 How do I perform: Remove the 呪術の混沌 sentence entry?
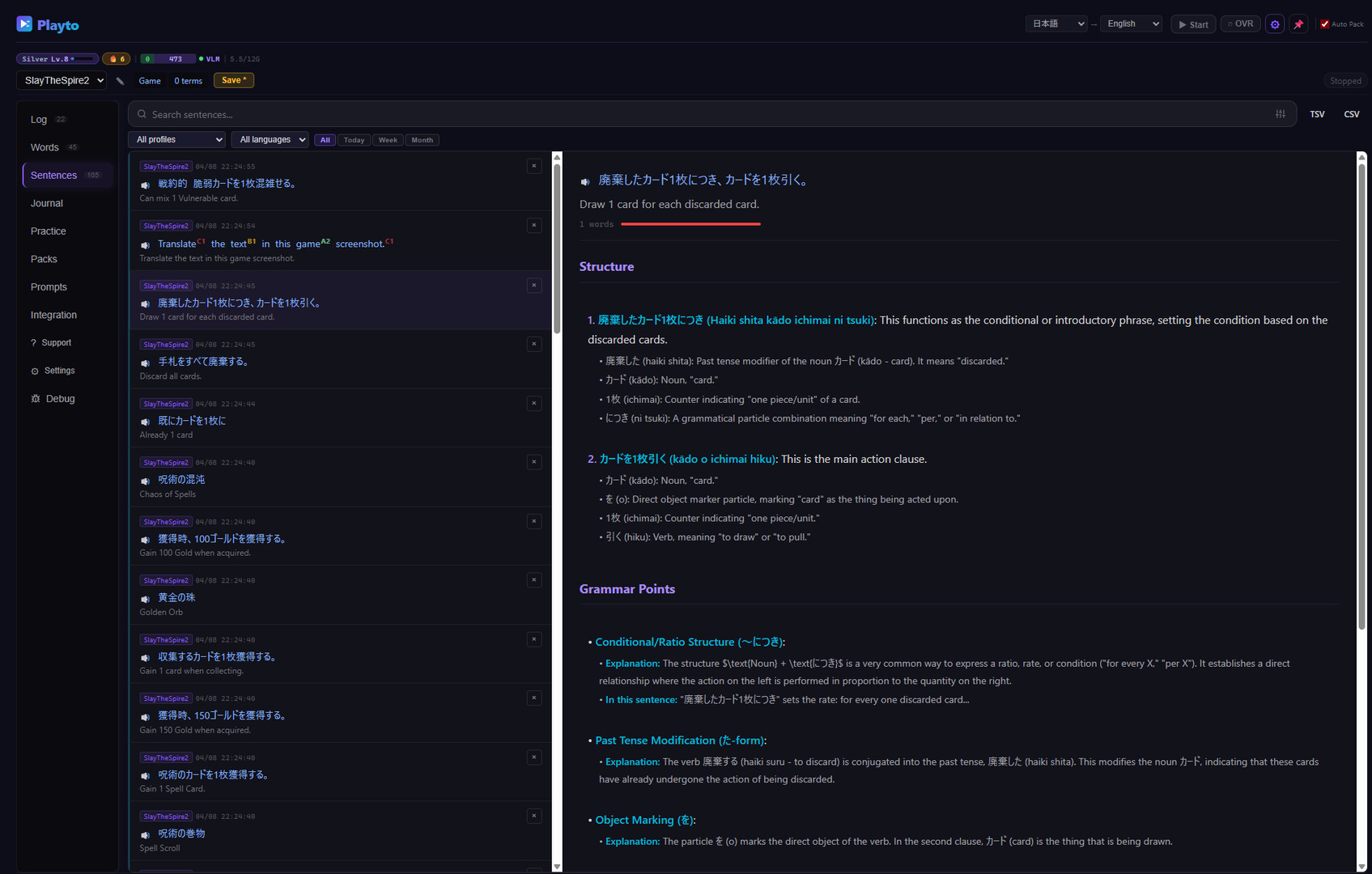(533, 462)
